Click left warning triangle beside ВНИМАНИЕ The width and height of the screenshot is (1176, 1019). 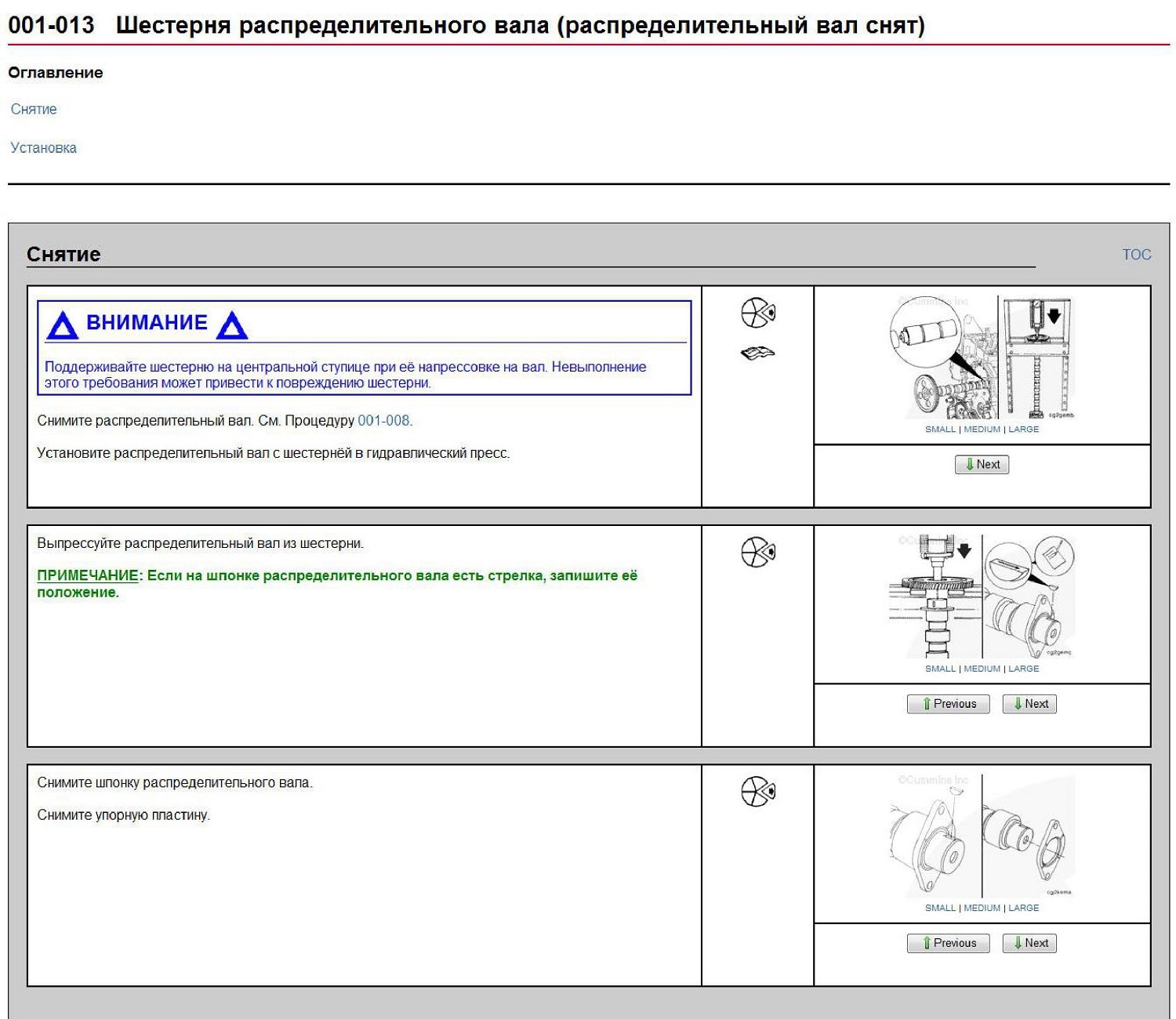[63, 325]
